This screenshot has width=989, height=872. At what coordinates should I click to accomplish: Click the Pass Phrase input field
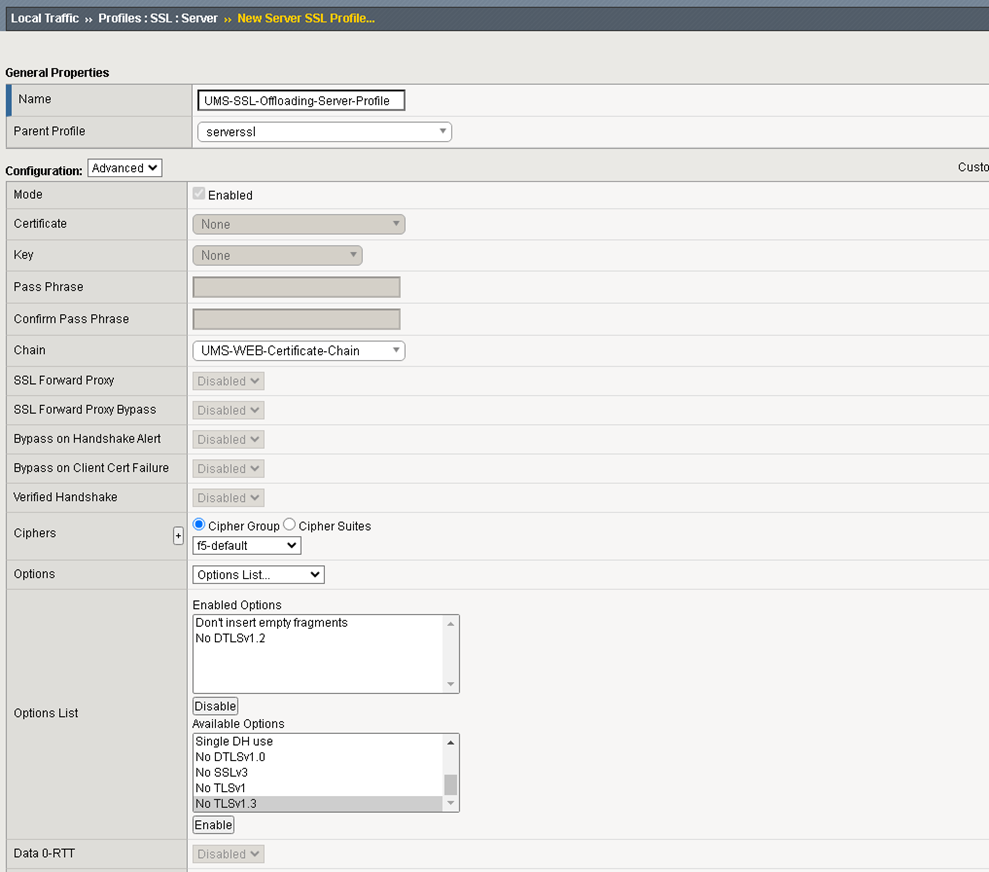click(x=296, y=287)
